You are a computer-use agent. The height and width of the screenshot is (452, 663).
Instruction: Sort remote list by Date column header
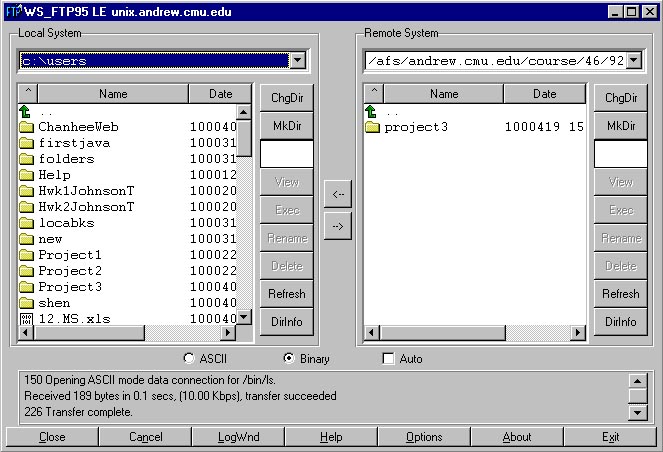545,93
